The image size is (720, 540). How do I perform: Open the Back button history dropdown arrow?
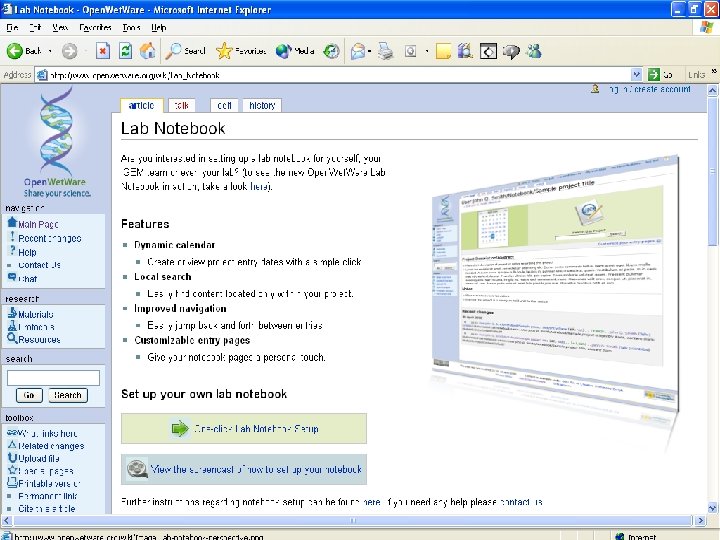(x=50, y=51)
